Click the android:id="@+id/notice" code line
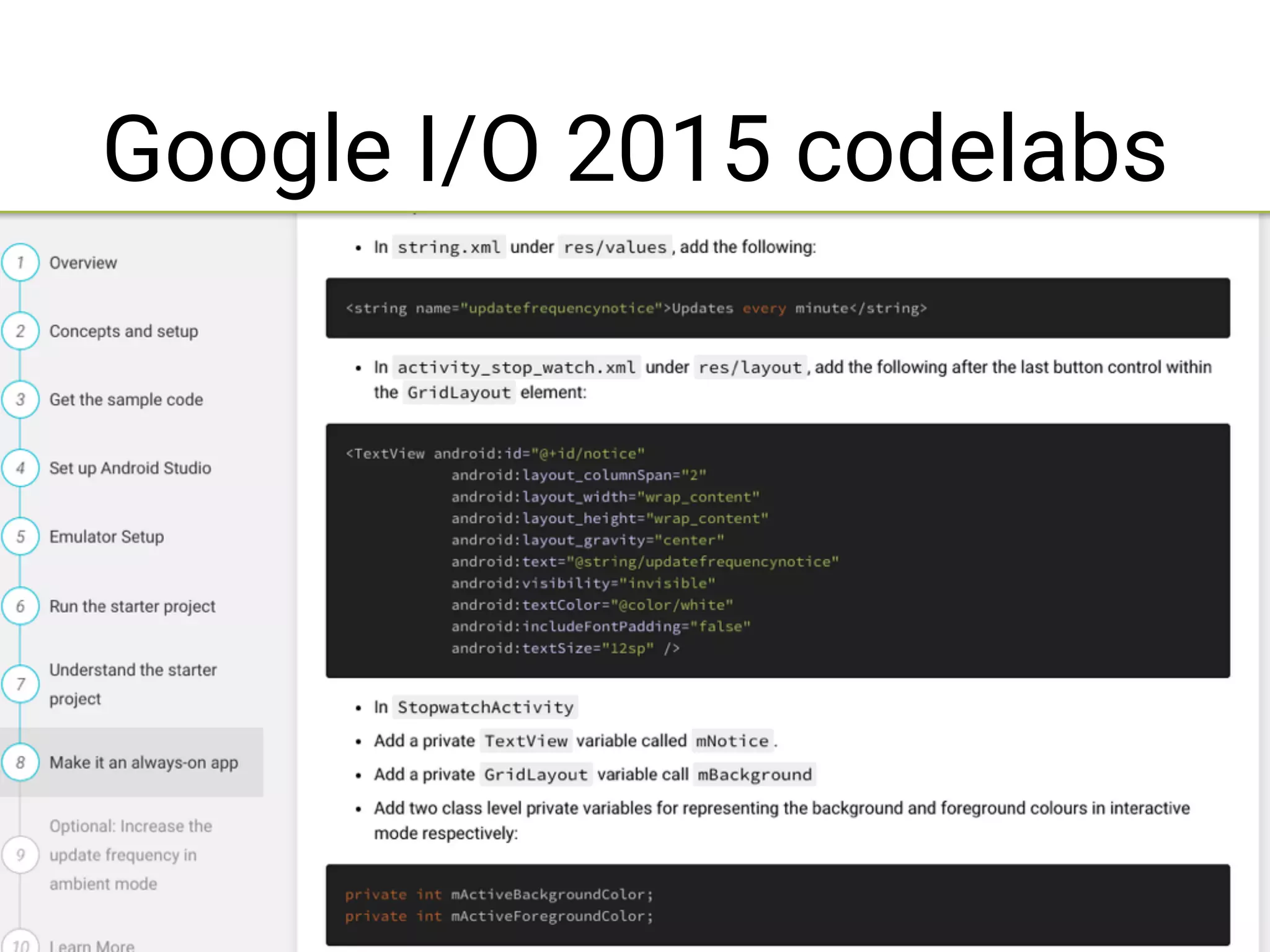The image size is (1270, 952). (x=495, y=454)
